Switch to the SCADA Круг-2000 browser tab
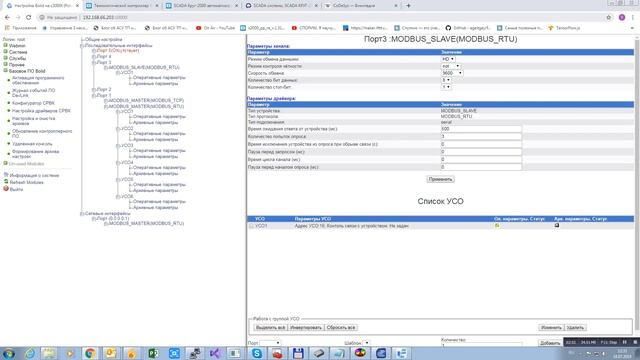This screenshot has width=640, height=360. (202, 6)
